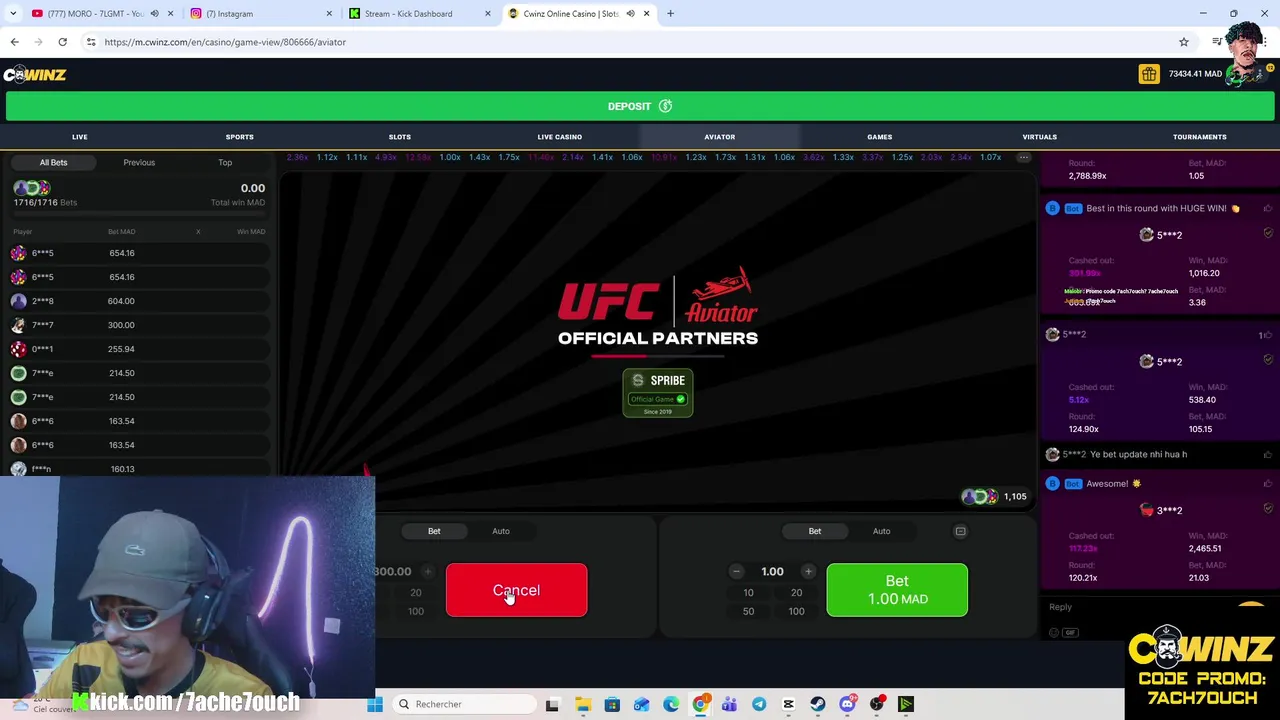Choose the 10 quick bet in right panel
1280x720 pixels.
click(x=748, y=592)
